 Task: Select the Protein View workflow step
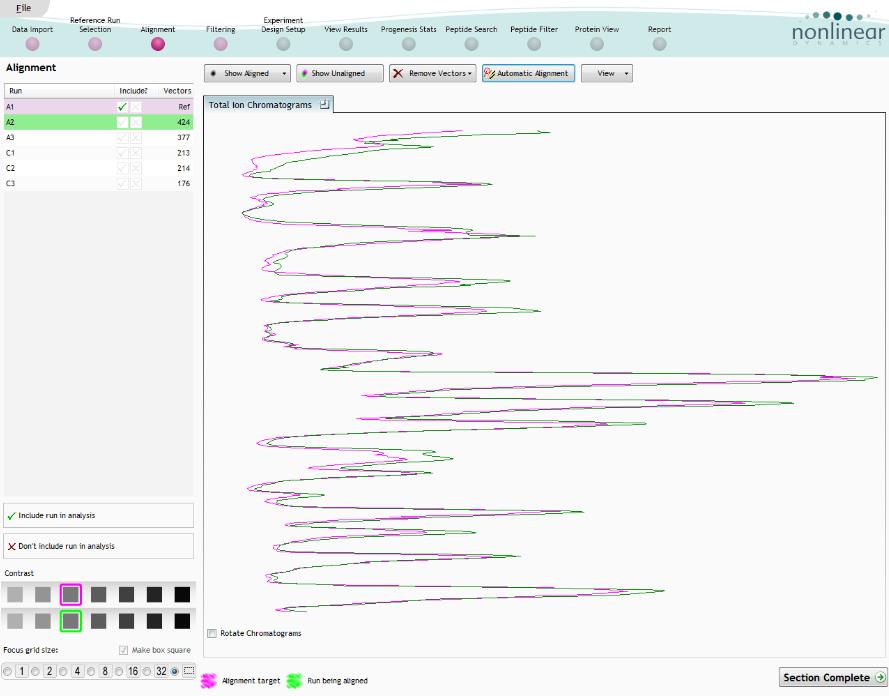(596, 44)
